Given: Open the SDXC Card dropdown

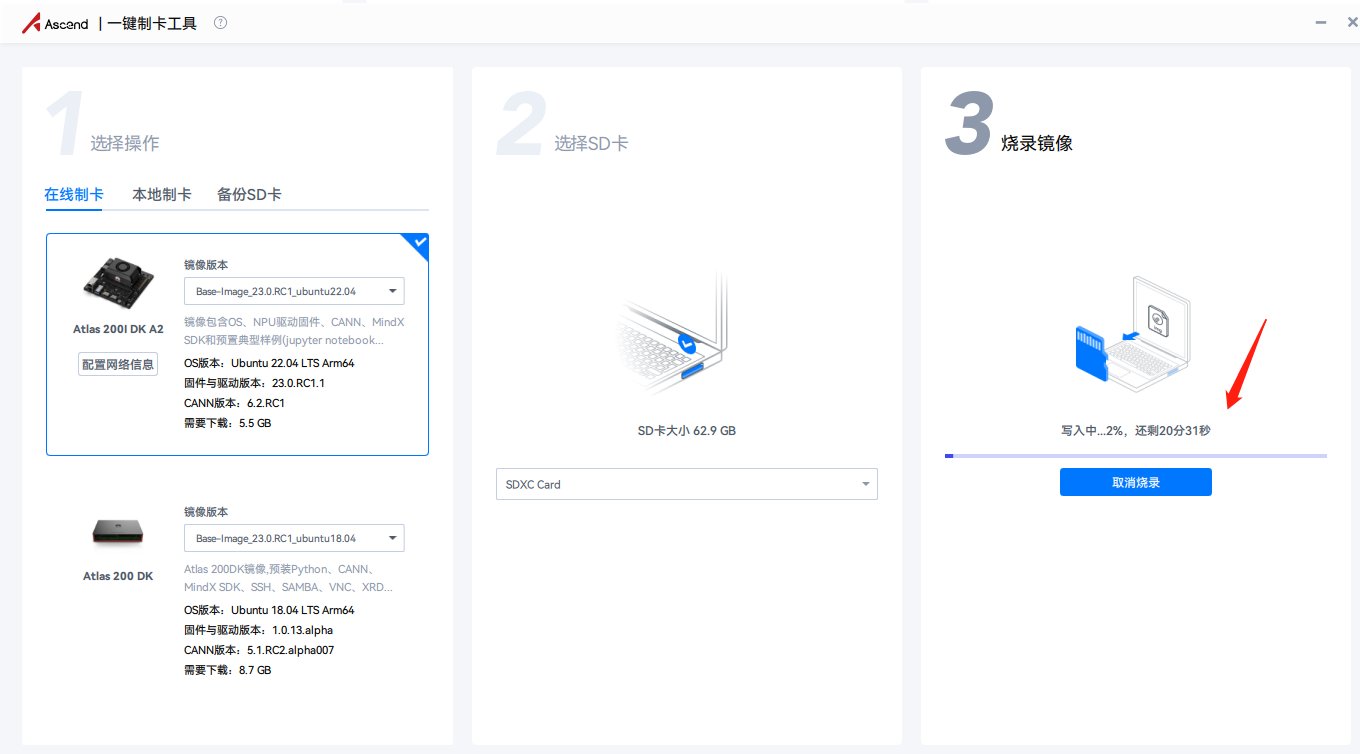Looking at the screenshot, I should pos(687,484).
